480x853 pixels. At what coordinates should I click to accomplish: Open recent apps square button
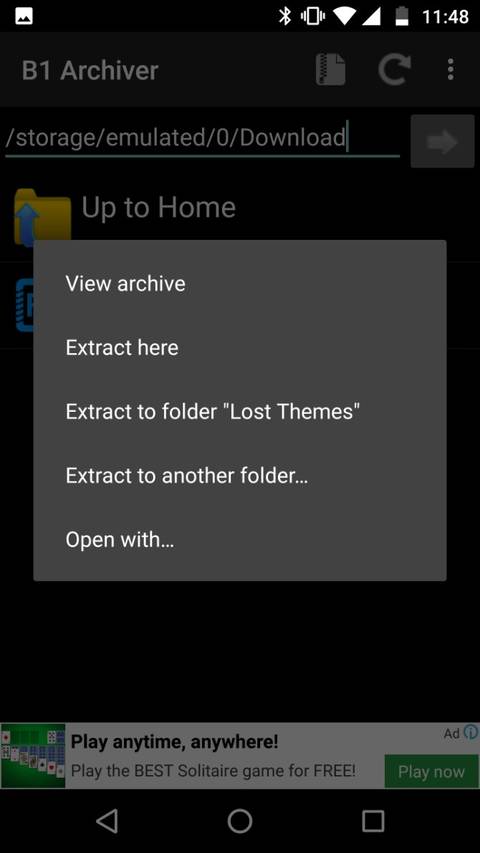coord(373,821)
